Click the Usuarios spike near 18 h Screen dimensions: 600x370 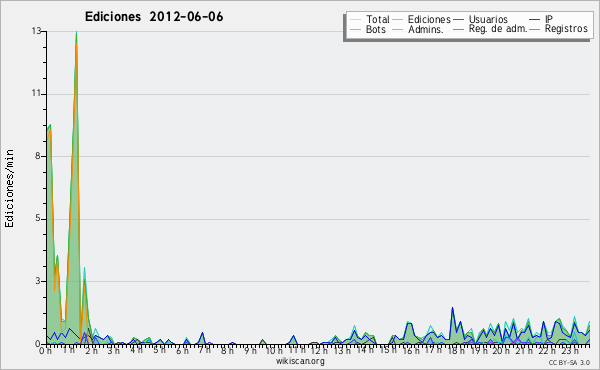[x=452, y=308]
